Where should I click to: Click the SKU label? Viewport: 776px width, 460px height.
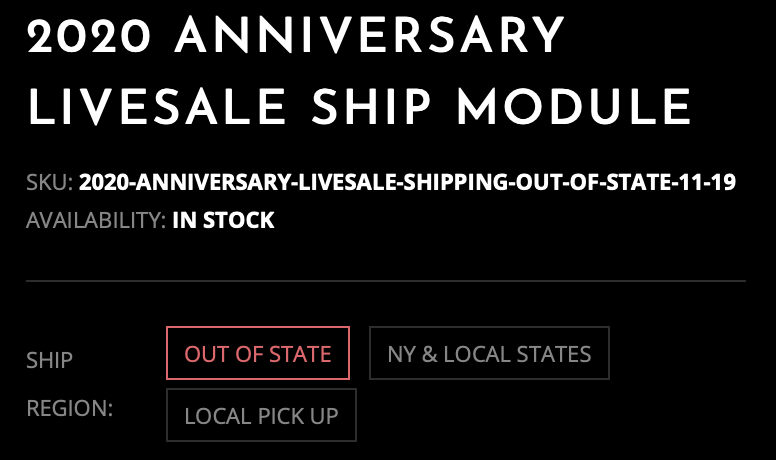(x=50, y=182)
